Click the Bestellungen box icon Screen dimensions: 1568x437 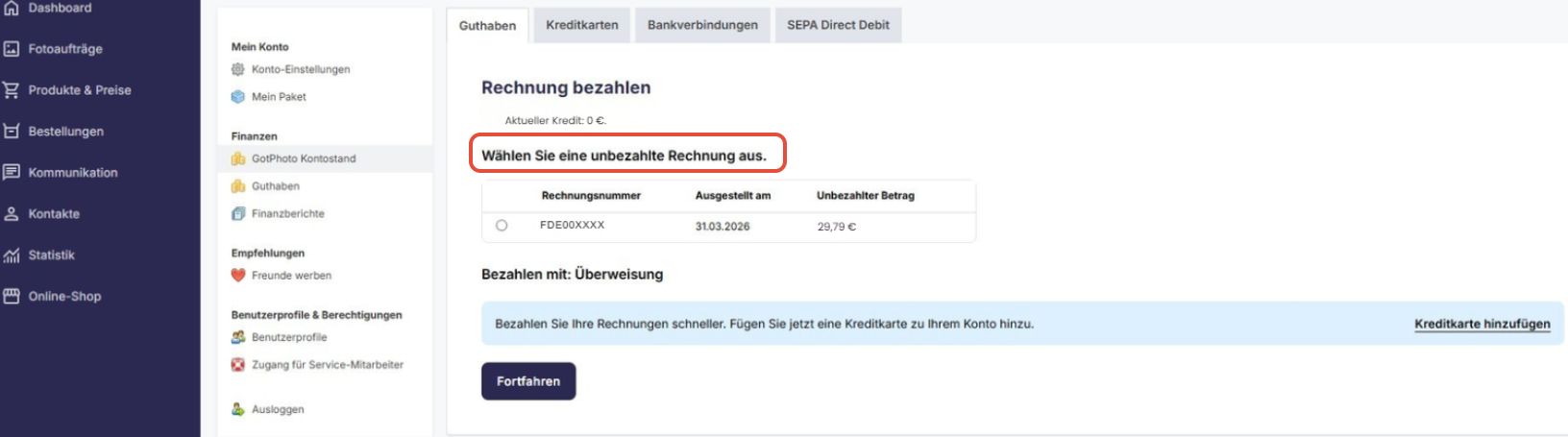tap(12, 132)
